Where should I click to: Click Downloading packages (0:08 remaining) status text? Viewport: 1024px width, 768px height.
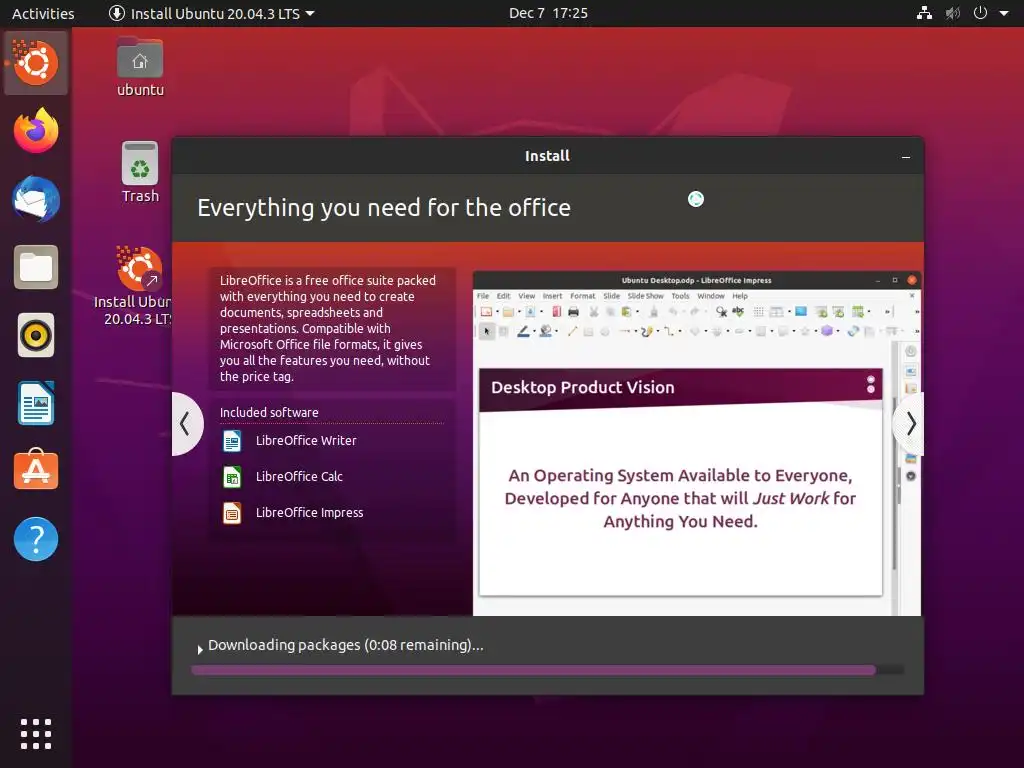(345, 645)
